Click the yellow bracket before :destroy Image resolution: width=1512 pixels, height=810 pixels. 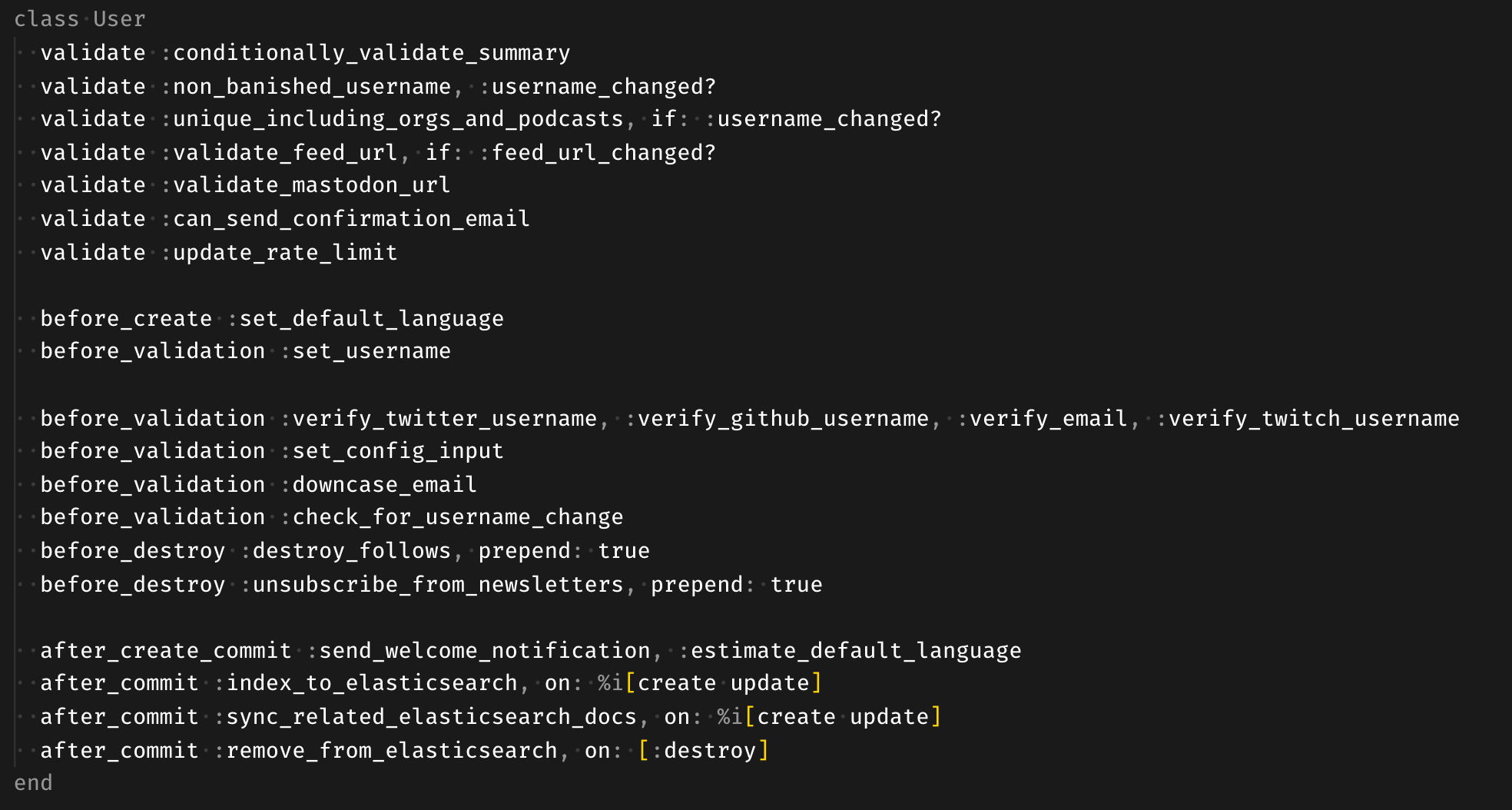(644, 751)
